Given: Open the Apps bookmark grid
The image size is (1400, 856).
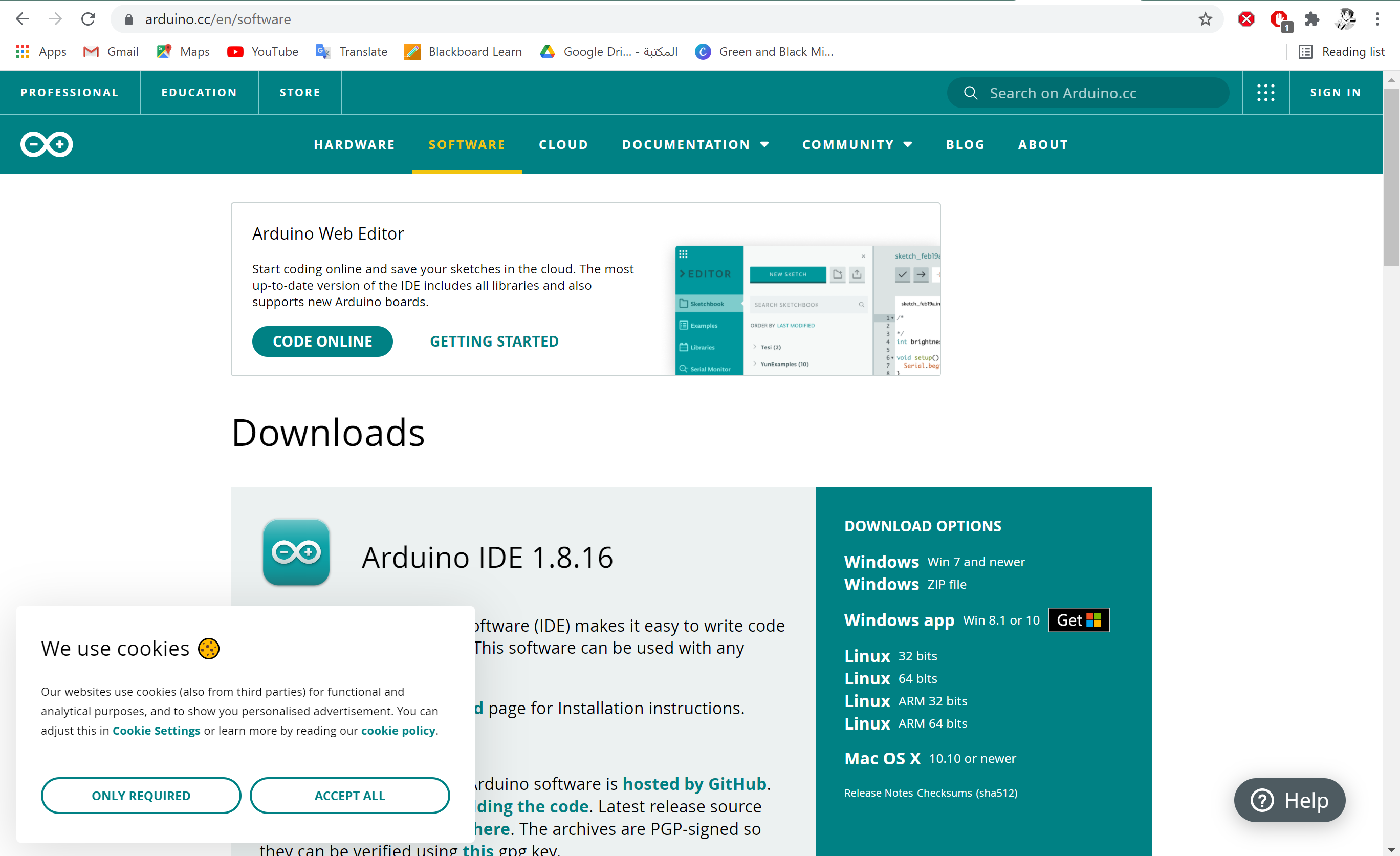Looking at the screenshot, I should click(41, 52).
